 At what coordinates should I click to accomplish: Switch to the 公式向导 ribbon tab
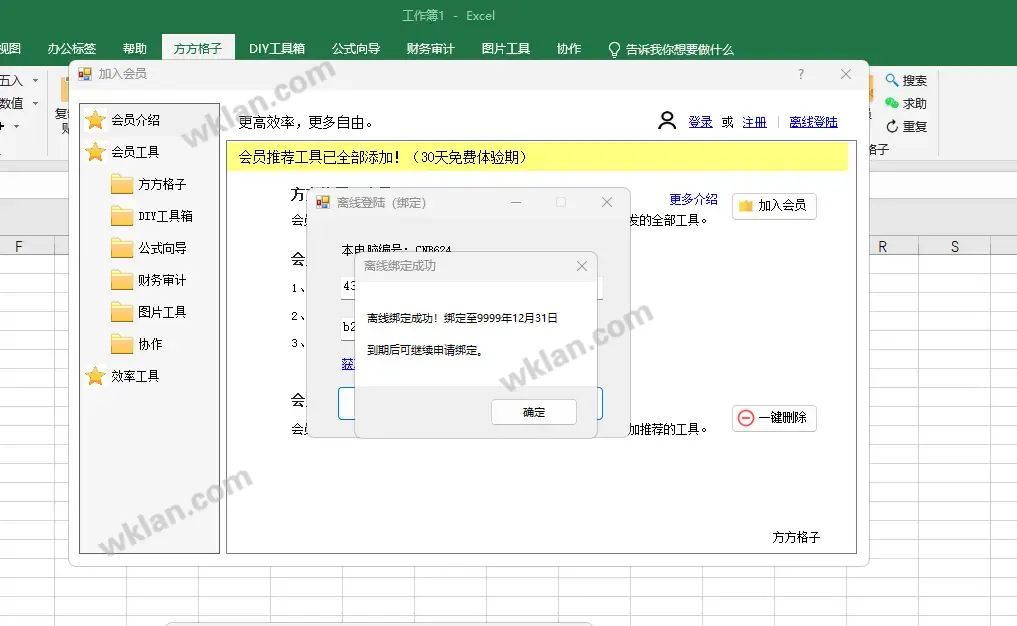coord(356,49)
